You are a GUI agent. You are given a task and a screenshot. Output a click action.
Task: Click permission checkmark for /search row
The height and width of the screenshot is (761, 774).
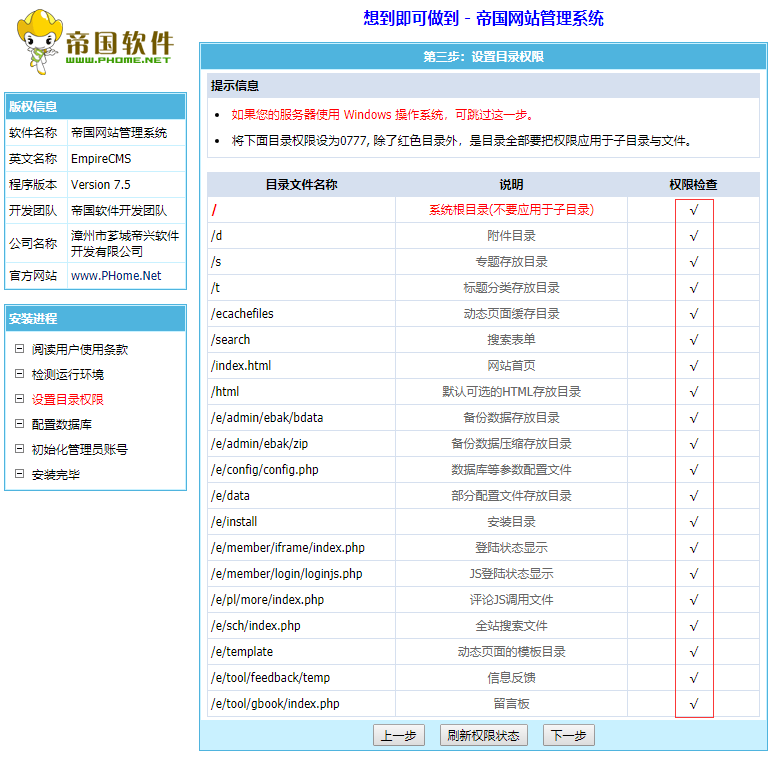pyautogui.click(x=693, y=340)
